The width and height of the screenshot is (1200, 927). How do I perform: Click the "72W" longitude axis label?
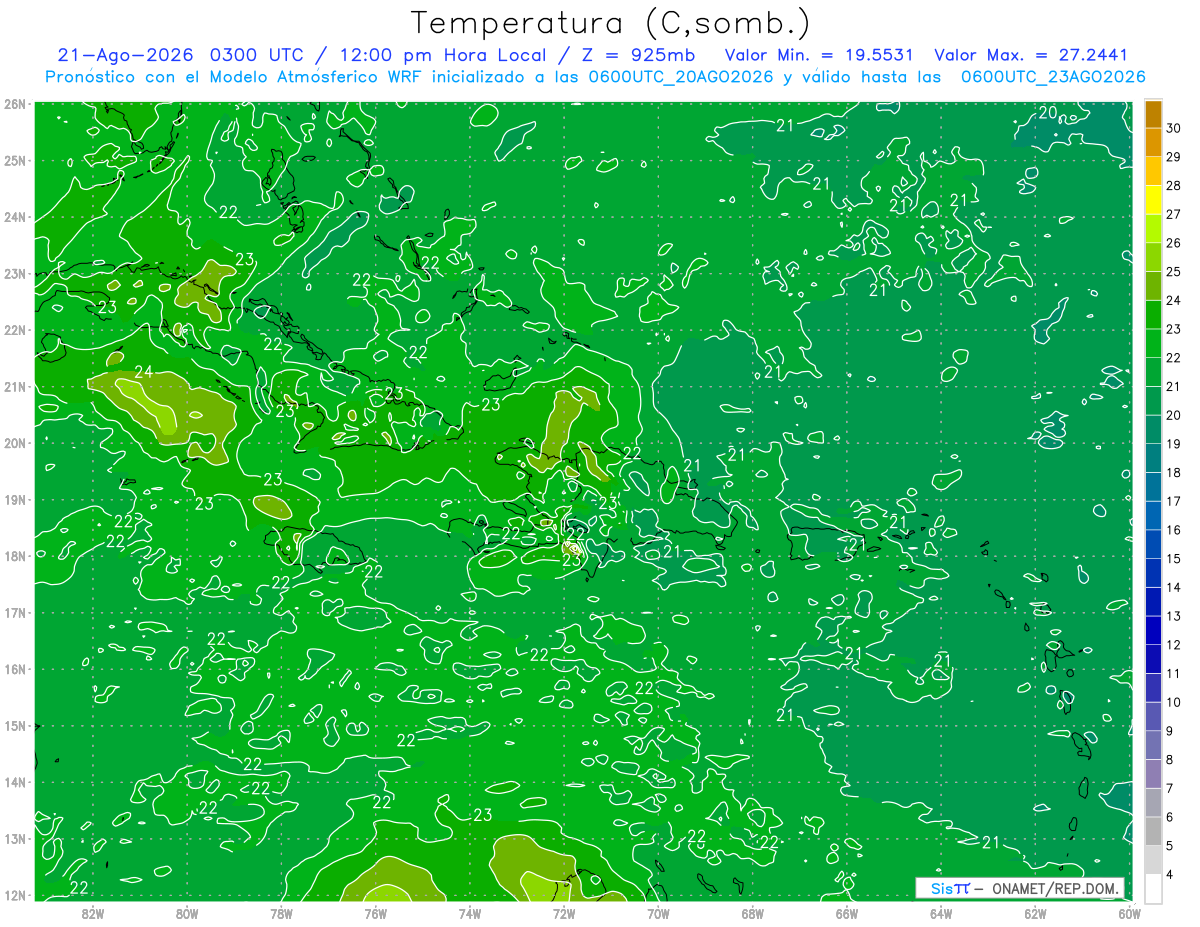pos(564,913)
